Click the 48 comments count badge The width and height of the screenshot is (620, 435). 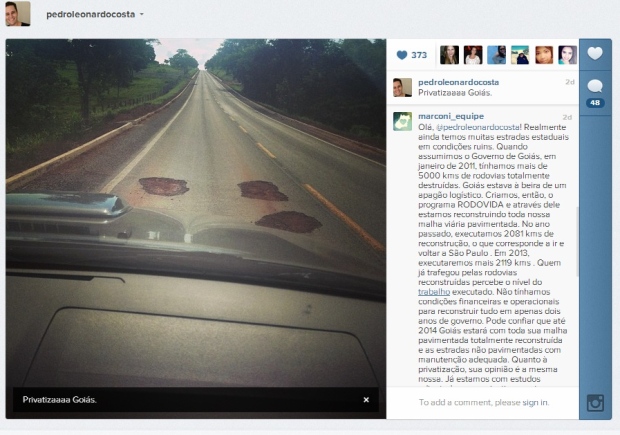595,103
